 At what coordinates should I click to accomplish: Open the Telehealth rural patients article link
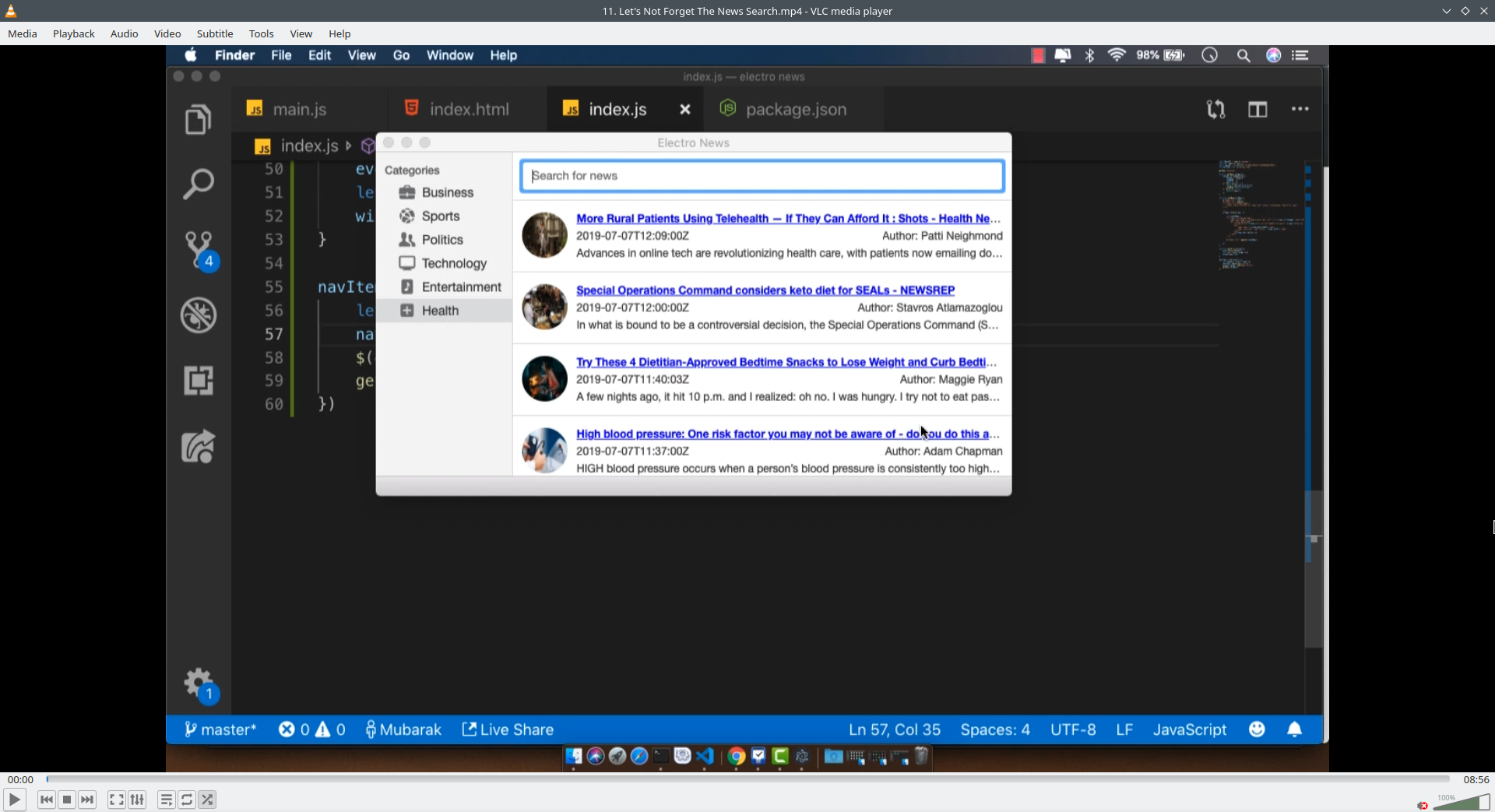[788, 219]
